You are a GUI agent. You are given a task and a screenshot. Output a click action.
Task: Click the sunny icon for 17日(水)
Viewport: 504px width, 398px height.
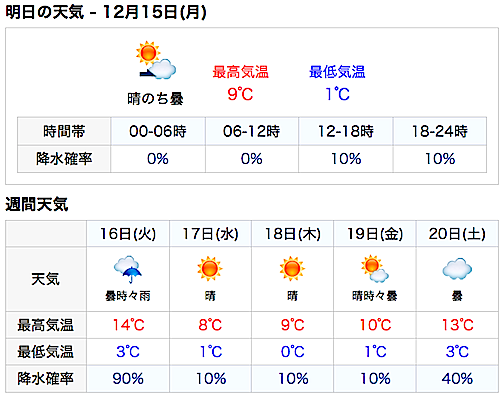point(210,269)
